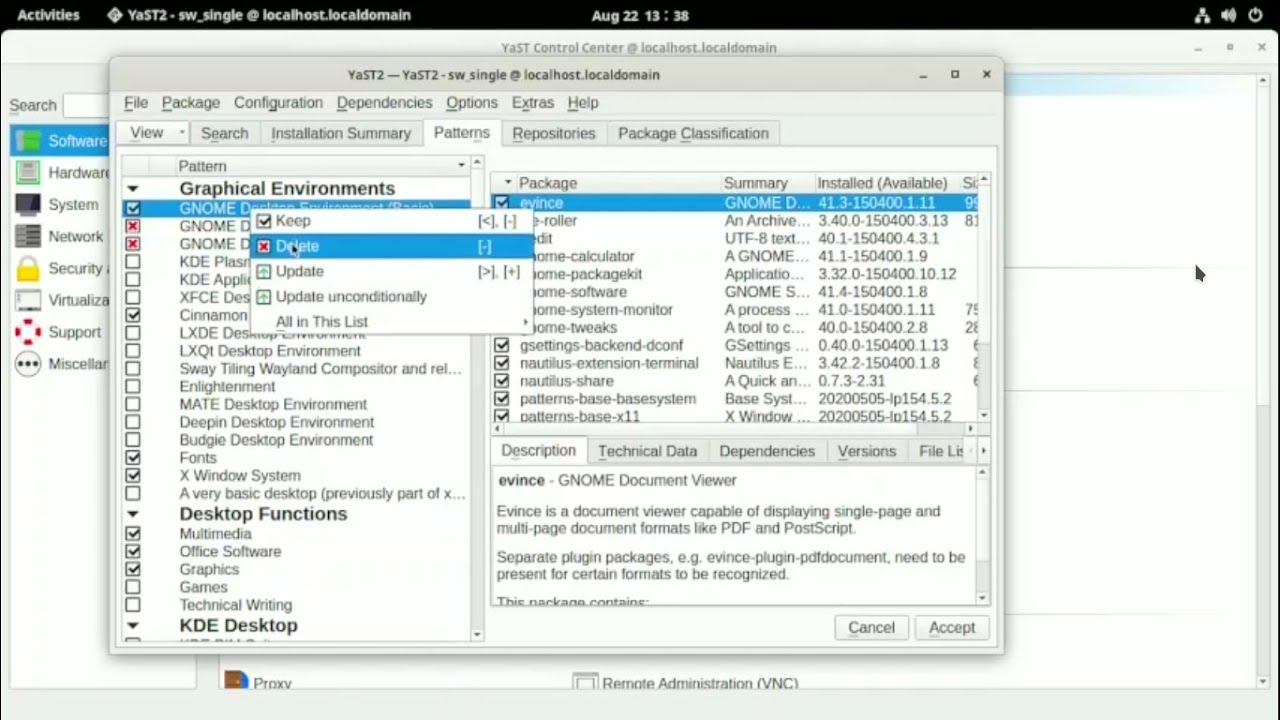Click the Support lifebuoy icon in YaST Control Center

[28, 332]
